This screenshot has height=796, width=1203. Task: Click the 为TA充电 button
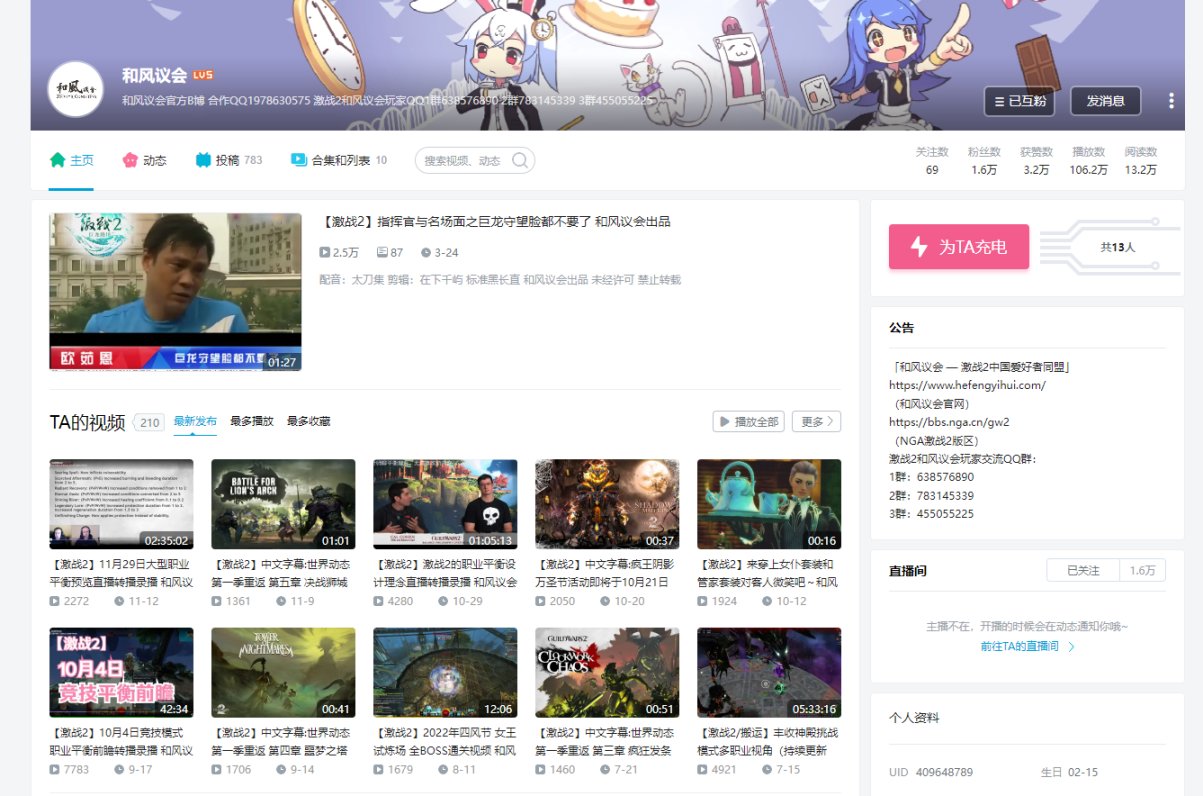point(958,247)
